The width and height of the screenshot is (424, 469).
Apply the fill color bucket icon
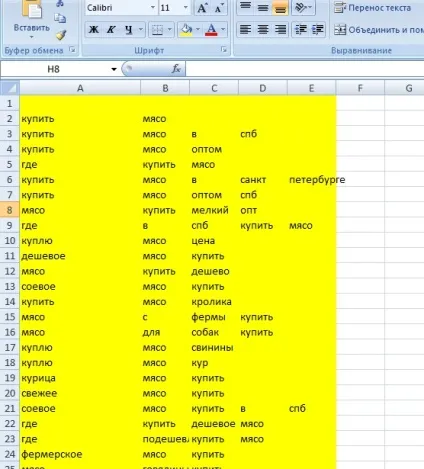tap(186, 30)
